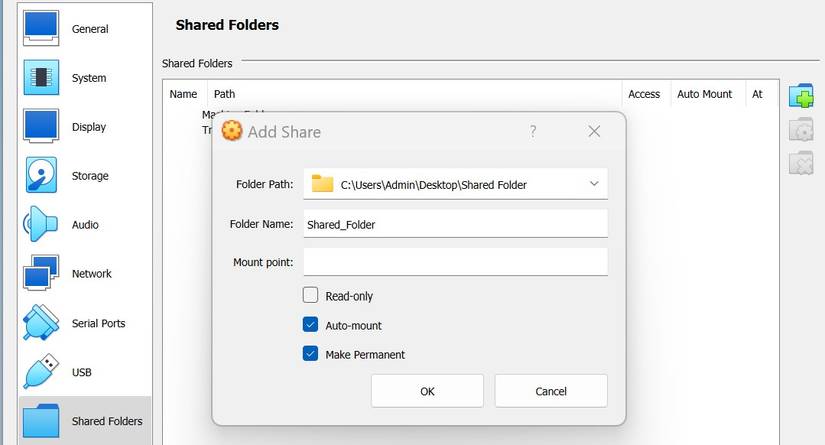825x445 pixels.
Task: Open Network settings icon
Action: click(41, 273)
